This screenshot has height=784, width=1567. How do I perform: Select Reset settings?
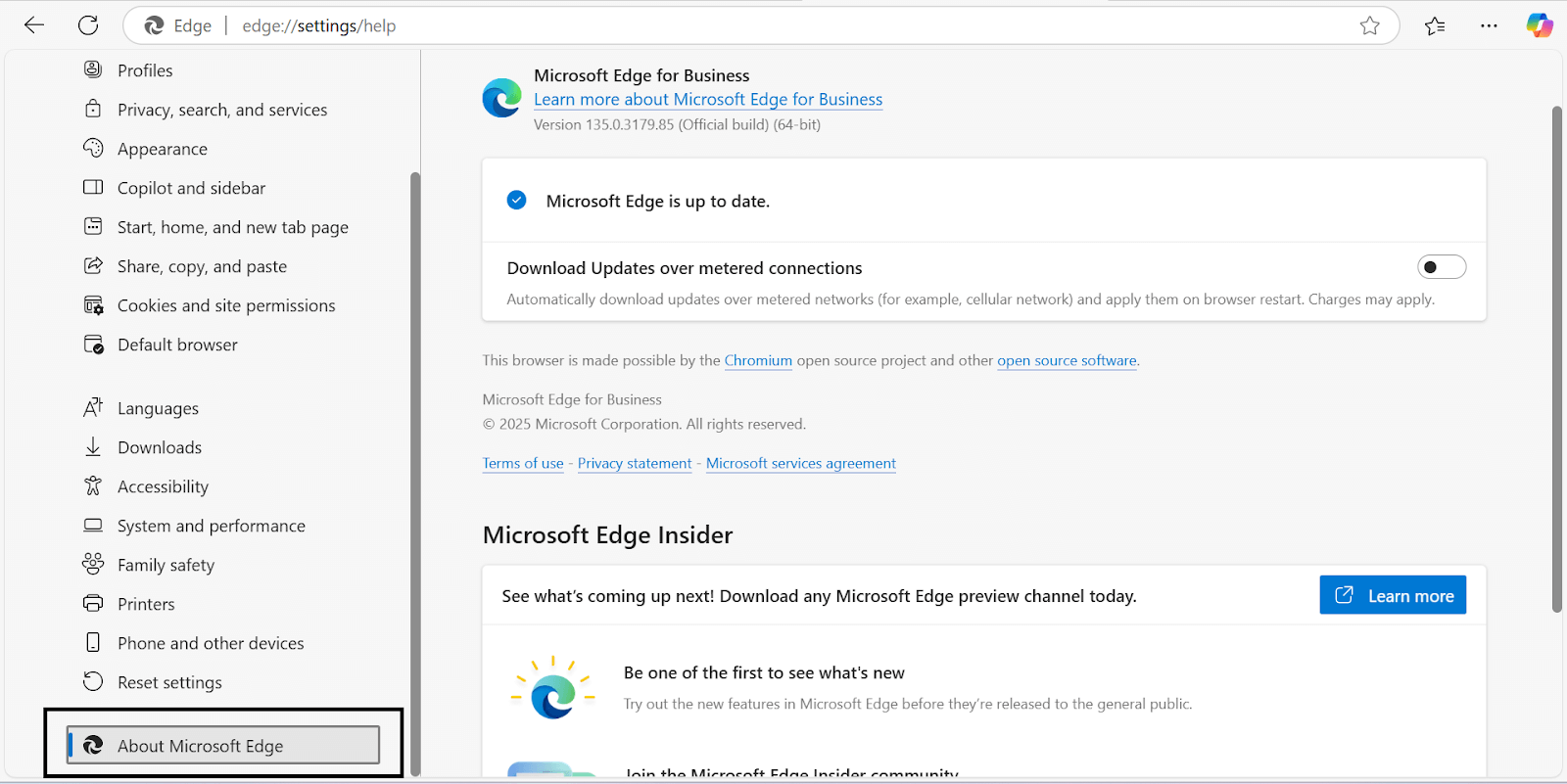[x=169, y=682]
